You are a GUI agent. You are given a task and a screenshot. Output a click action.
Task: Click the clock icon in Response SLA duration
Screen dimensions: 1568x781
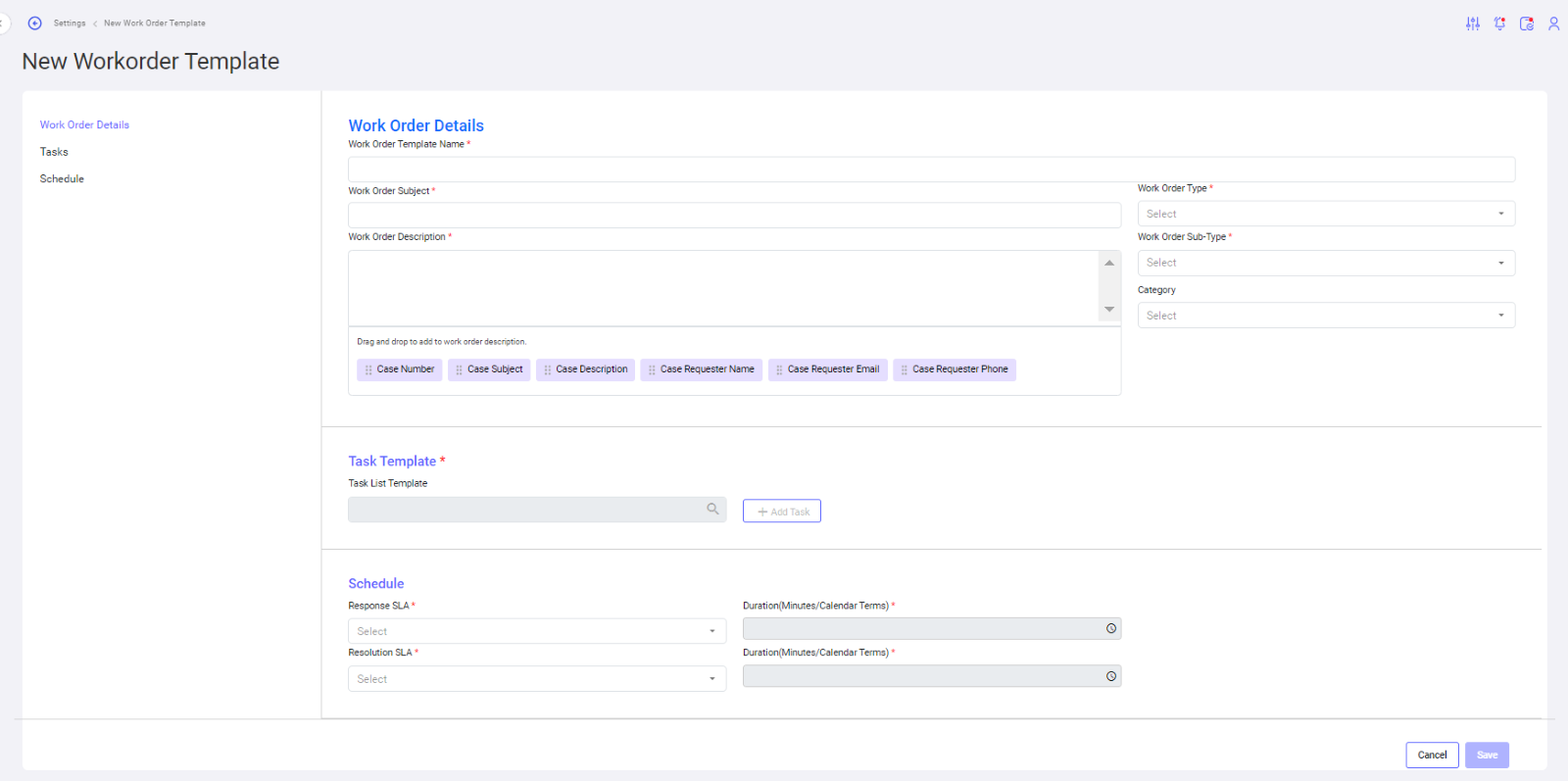(x=1111, y=629)
